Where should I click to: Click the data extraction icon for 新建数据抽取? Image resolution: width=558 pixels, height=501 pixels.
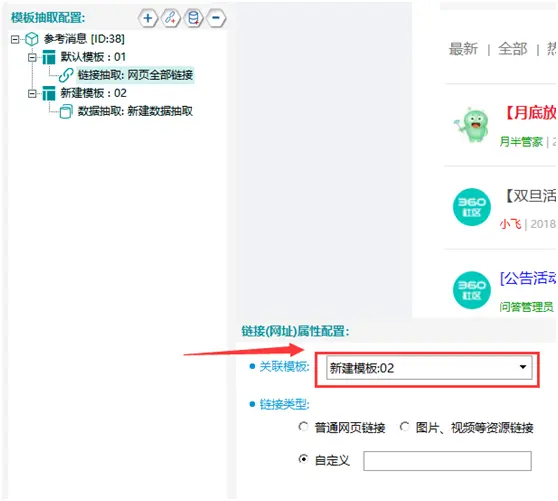(66, 111)
